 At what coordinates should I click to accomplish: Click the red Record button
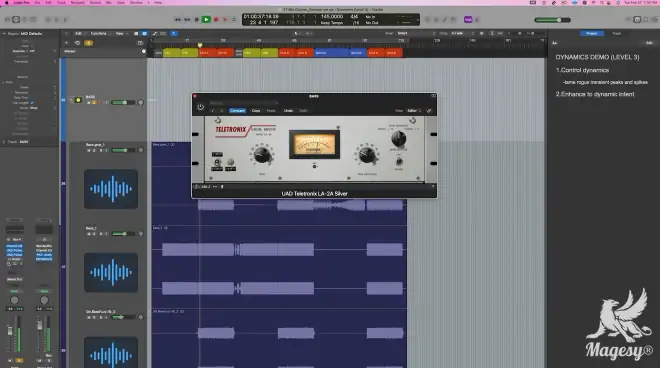click(216, 19)
